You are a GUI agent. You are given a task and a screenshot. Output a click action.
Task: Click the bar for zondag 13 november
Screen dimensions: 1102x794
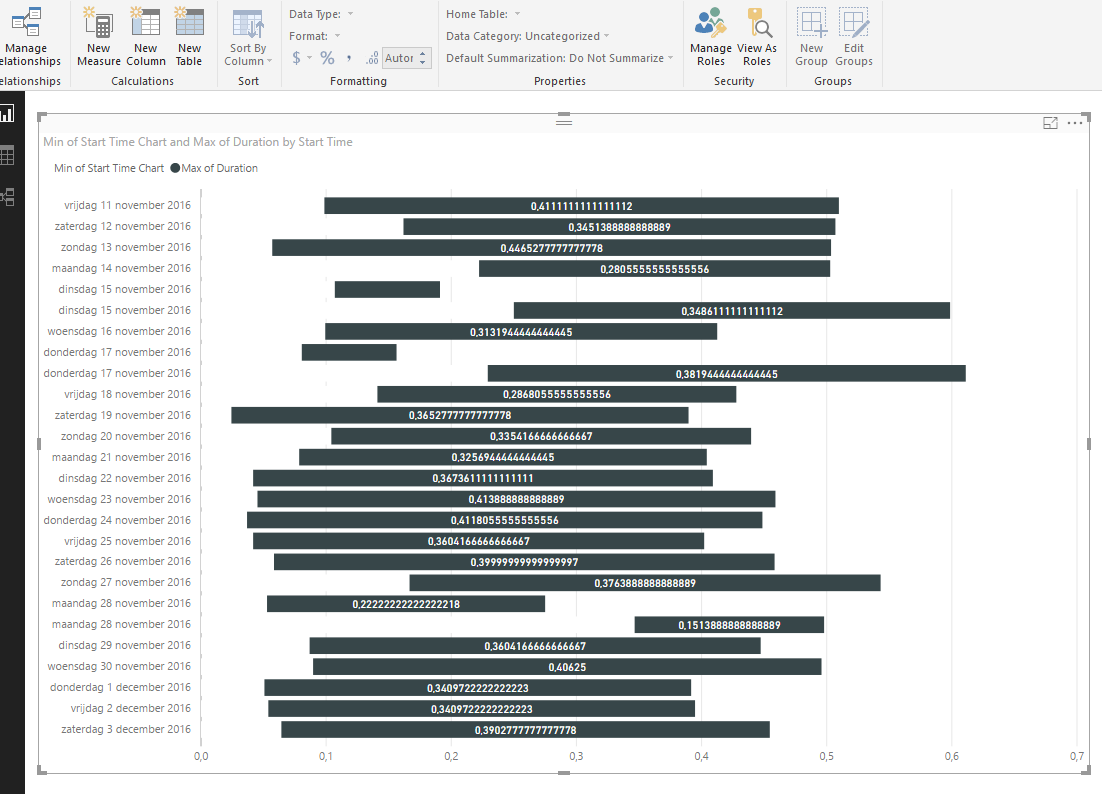[x=551, y=248]
